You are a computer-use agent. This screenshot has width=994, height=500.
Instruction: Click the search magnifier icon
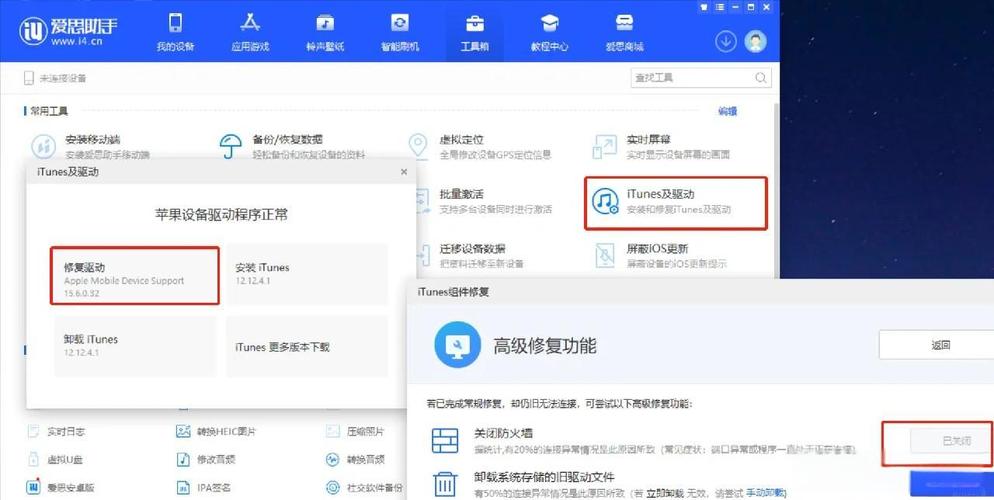[761, 78]
